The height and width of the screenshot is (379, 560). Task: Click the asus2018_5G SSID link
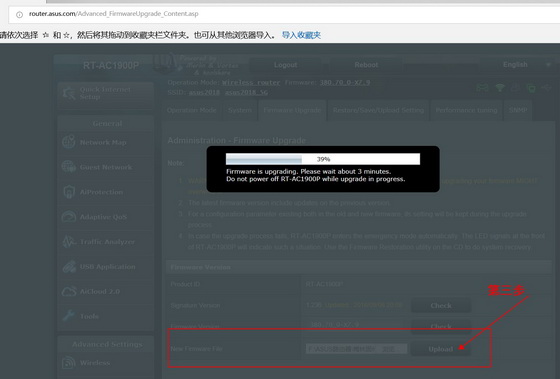246,92
